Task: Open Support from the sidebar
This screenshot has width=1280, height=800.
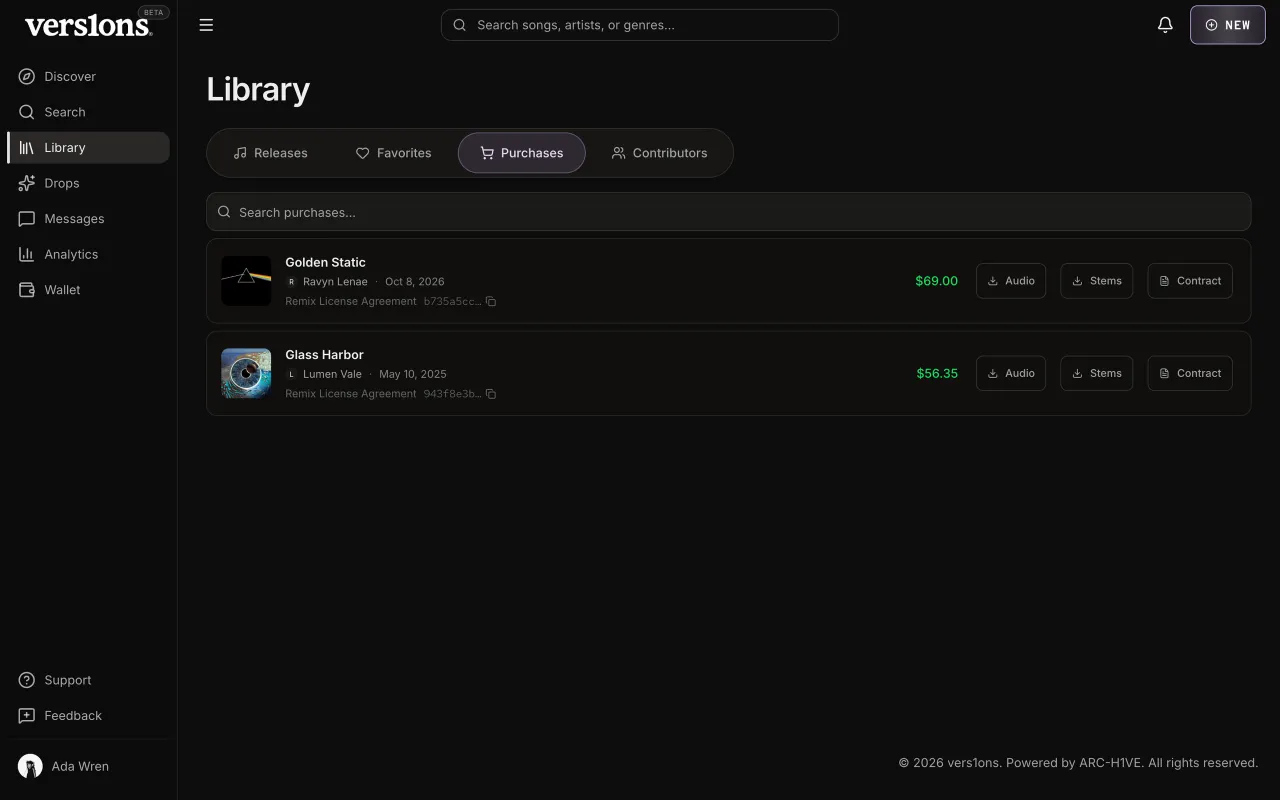Action: [88, 680]
